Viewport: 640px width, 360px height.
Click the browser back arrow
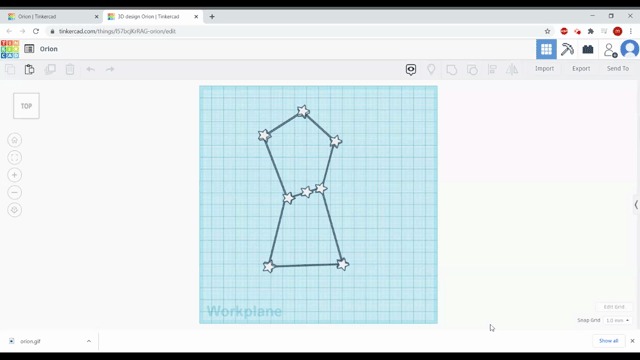point(9,31)
